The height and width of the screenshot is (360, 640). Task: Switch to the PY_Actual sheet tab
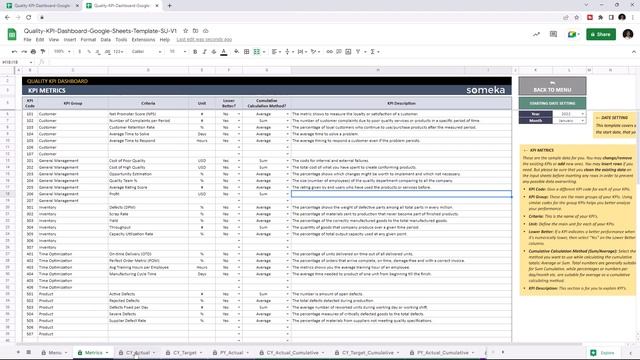pos(231,353)
